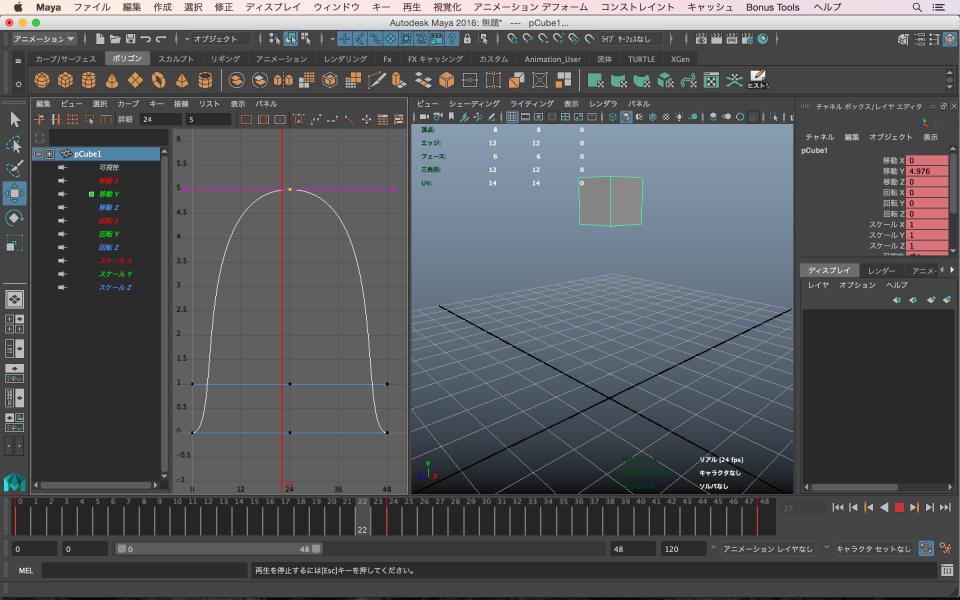Image resolution: width=960 pixels, height=600 pixels.
Task: Create a polygon pyramid from the shelf
Action: (x=182, y=80)
